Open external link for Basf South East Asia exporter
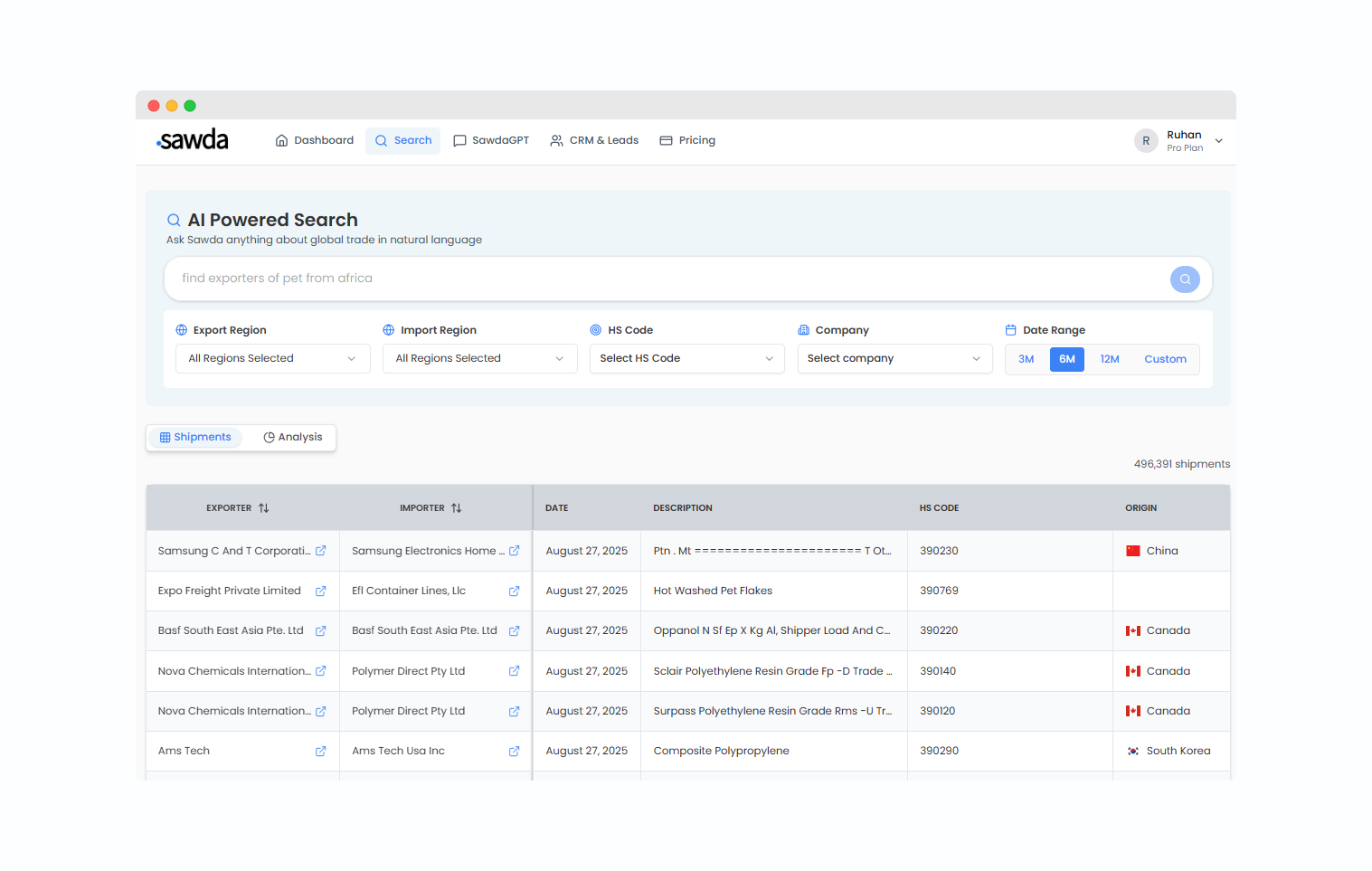 click(x=320, y=630)
